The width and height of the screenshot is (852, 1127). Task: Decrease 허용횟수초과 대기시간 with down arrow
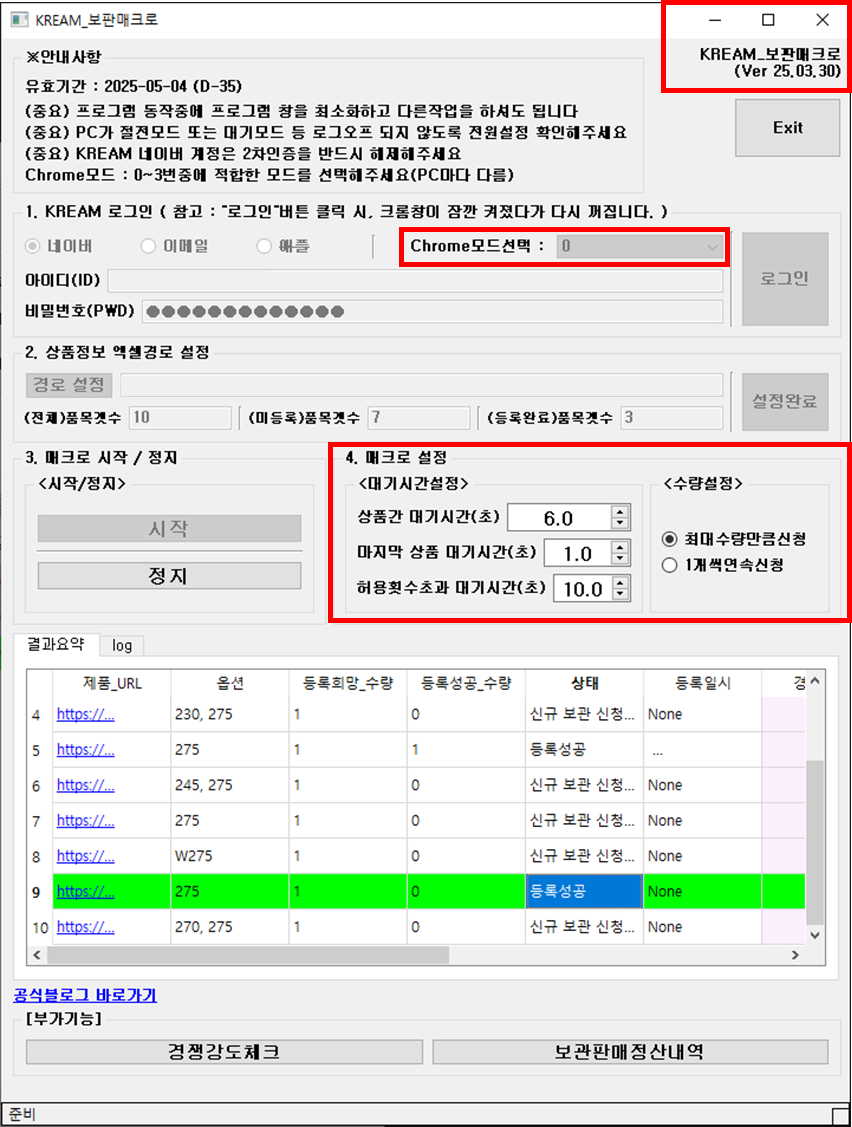tap(620, 594)
